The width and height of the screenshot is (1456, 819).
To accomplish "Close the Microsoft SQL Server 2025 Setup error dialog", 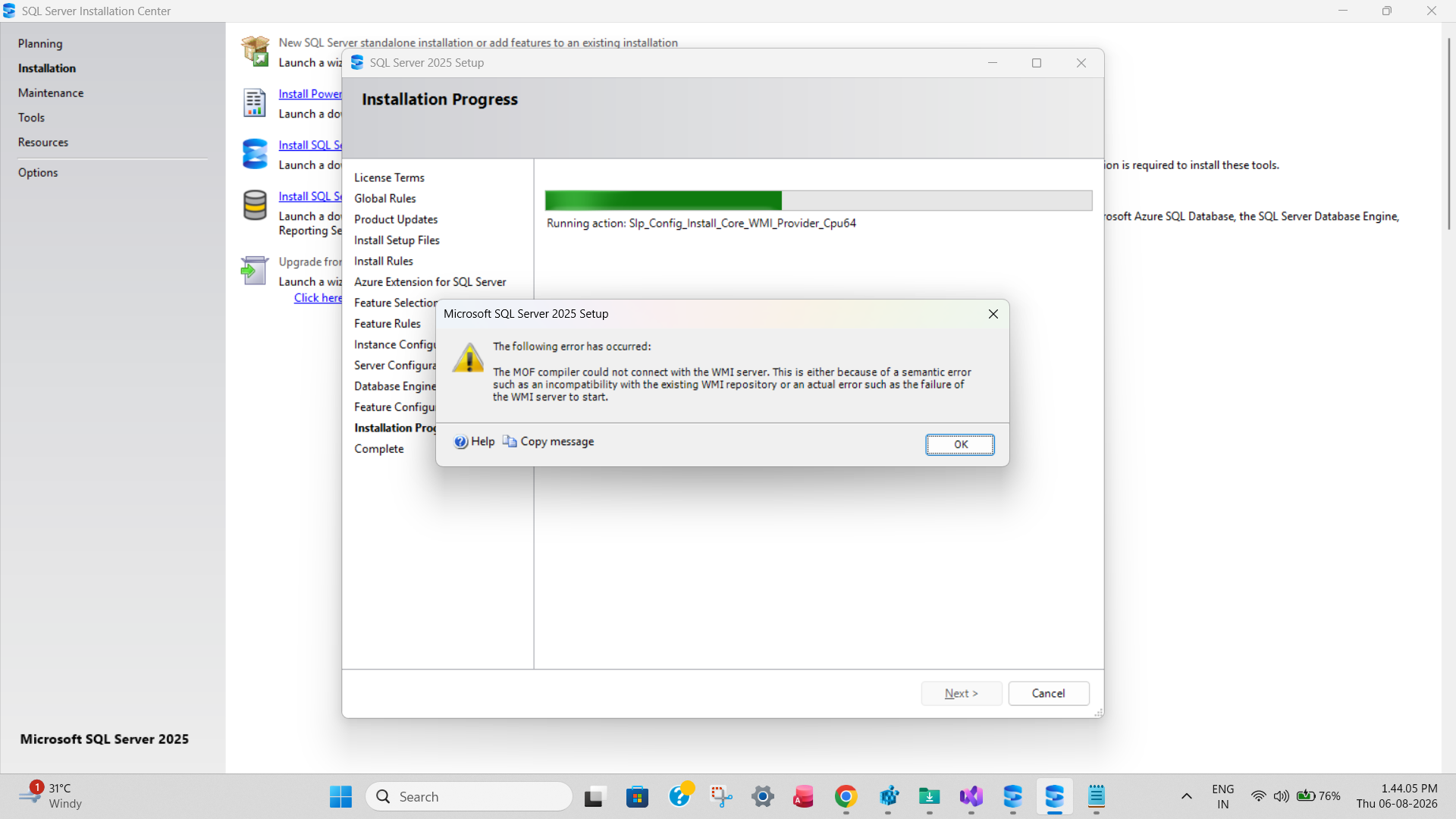I will pos(993,314).
